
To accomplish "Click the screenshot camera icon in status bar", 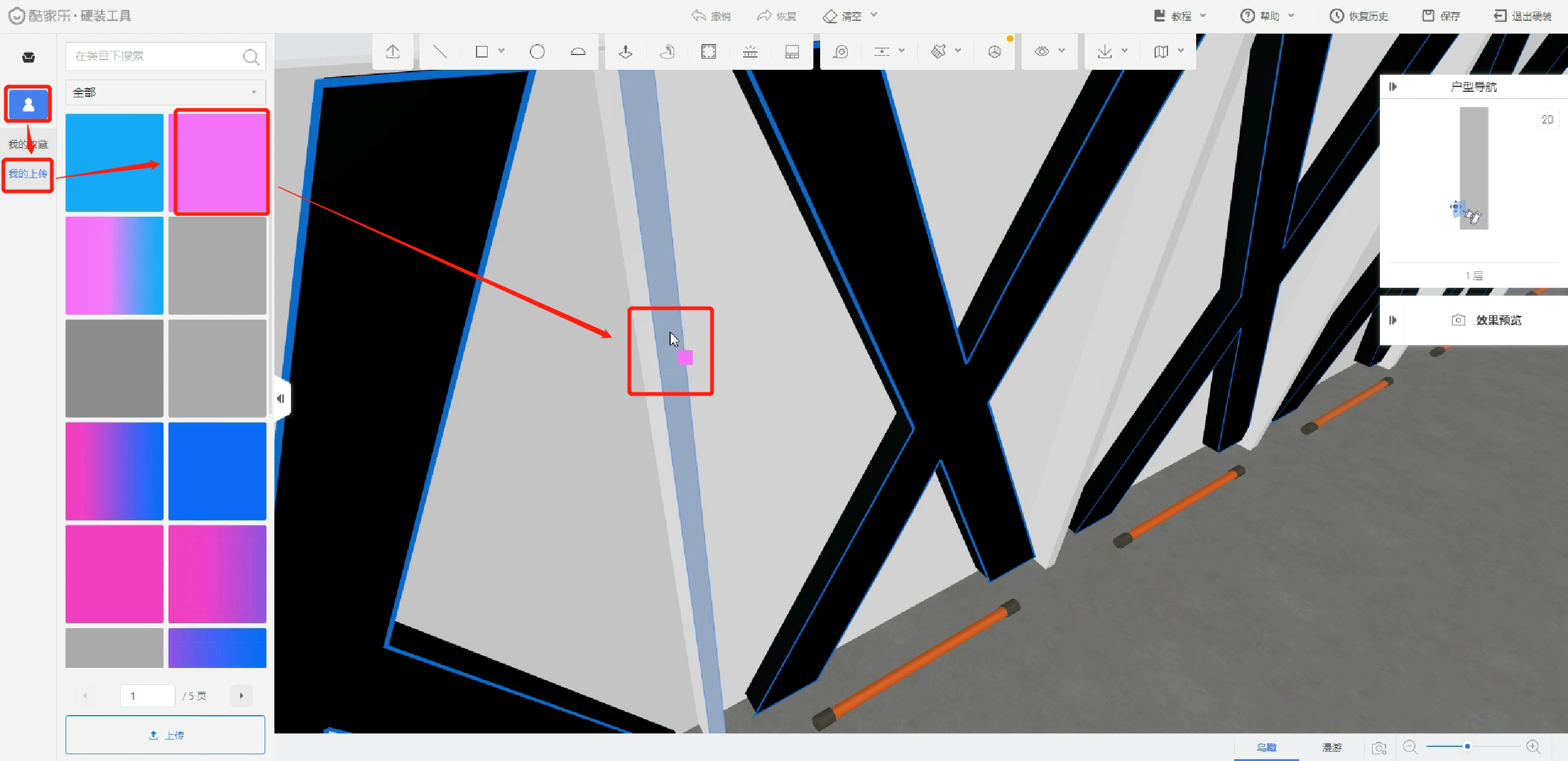I will (x=1379, y=748).
